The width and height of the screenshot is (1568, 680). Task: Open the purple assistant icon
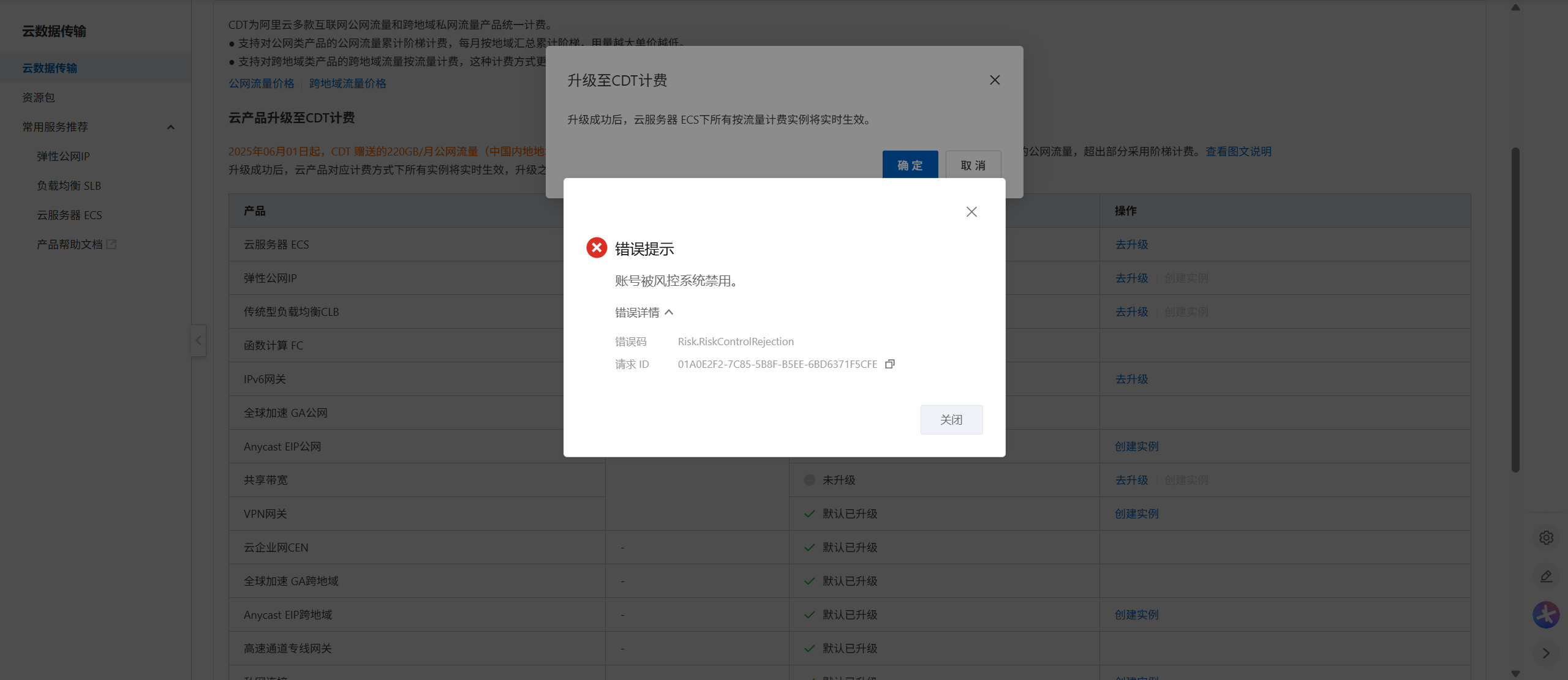click(x=1546, y=615)
